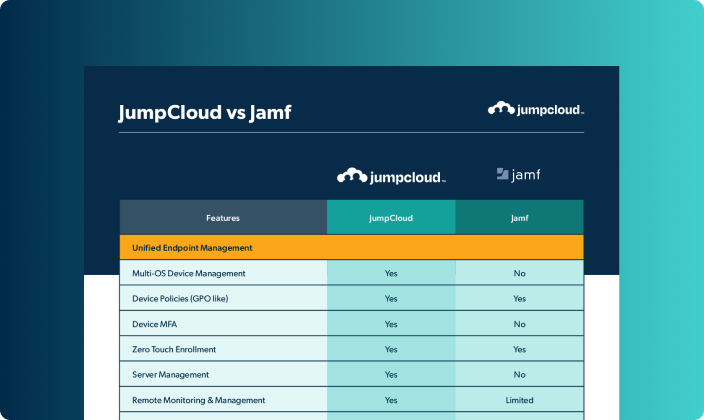Click the Device Policies (GPO like) label
The width and height of the screenshot is (704, 420).
pyautogui.click(x=180, y=298)
